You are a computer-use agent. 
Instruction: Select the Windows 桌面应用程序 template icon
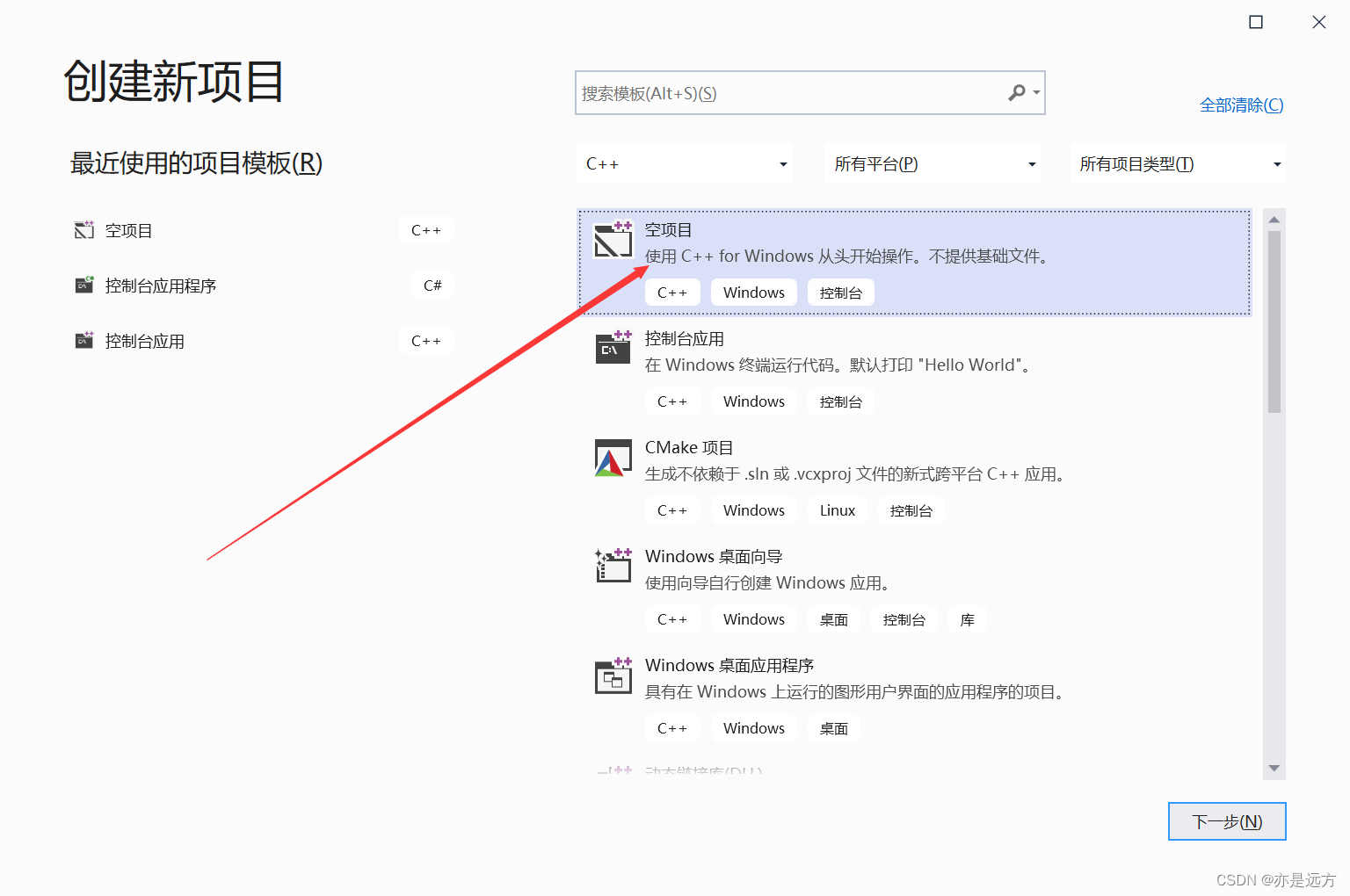(x=613, y=675)
